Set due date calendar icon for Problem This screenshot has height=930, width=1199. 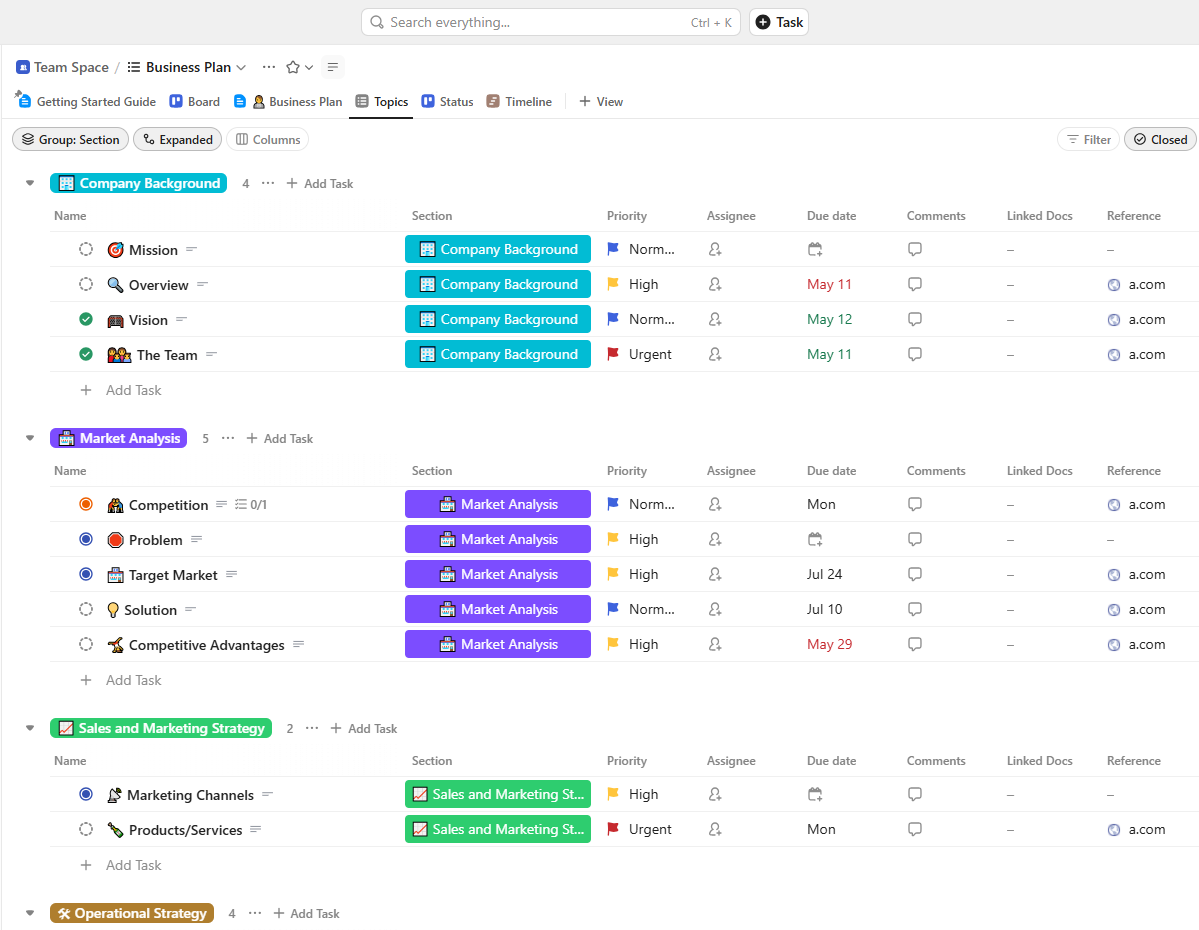[x=815, y=540]
